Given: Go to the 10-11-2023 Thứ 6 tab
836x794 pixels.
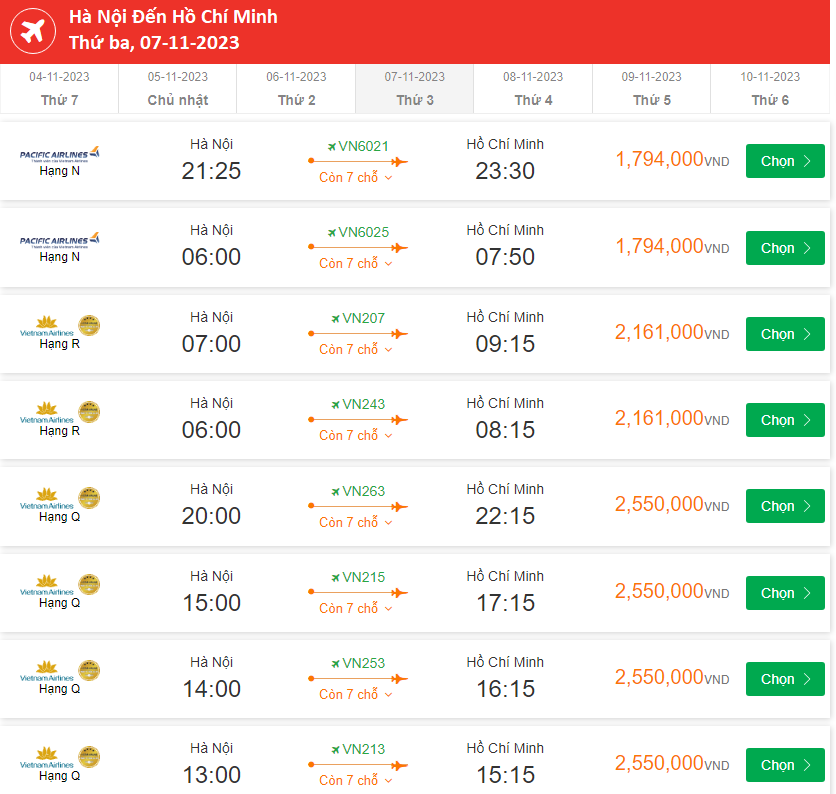Looking at the screenshot, I should pyautogui.click(x=770, y=88).
